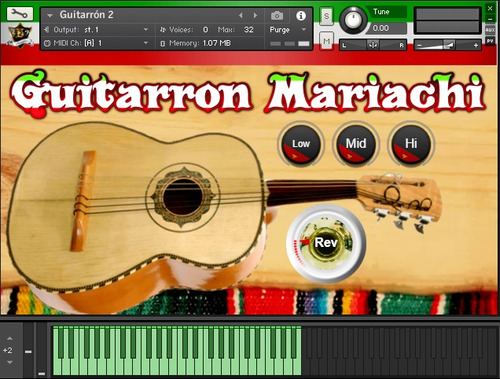Shift the keyboard octave up with the up arrow

[10, 339]
